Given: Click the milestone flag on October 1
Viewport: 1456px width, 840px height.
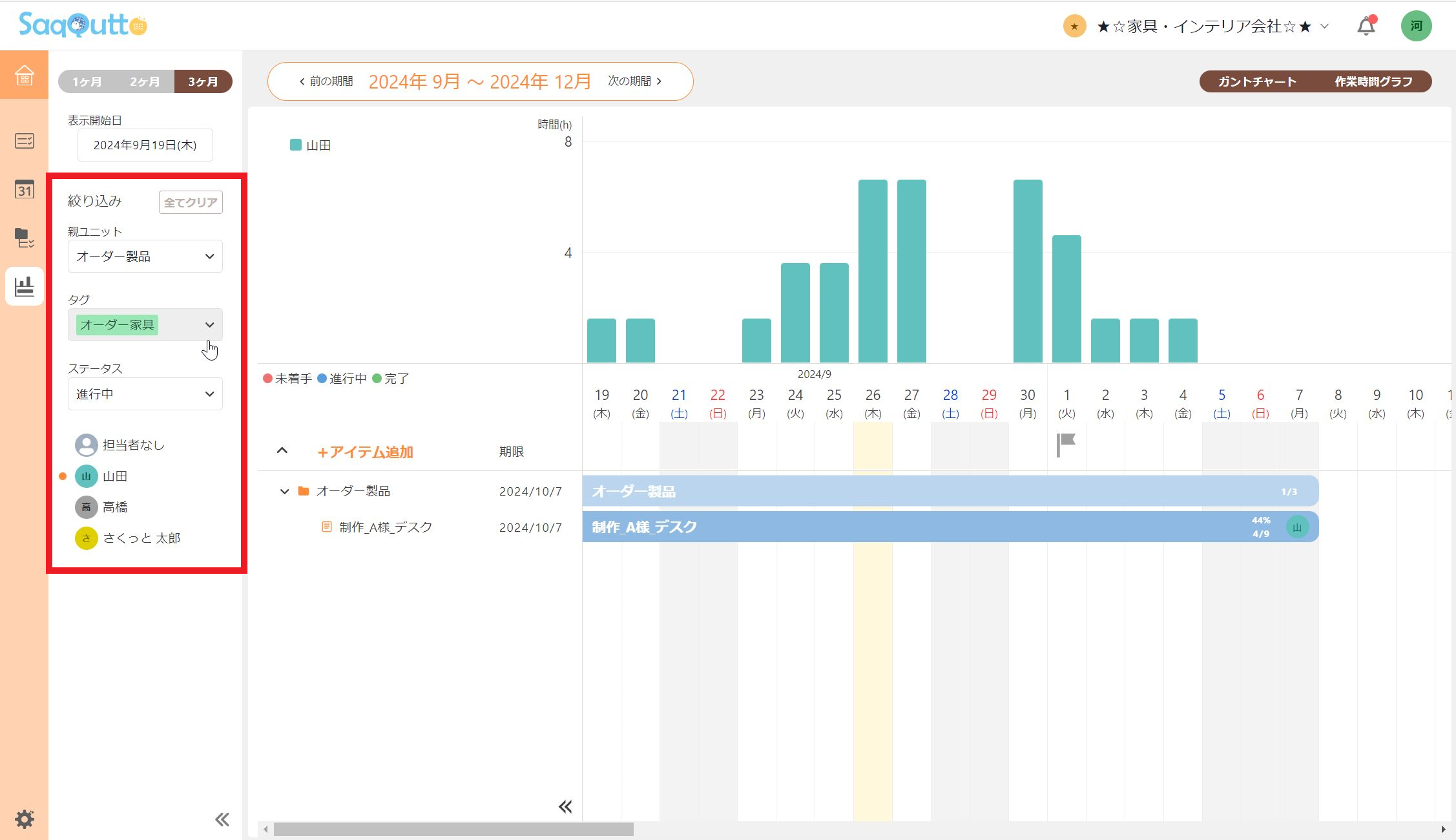Looking at the screenshot, I should [1066, 444].
